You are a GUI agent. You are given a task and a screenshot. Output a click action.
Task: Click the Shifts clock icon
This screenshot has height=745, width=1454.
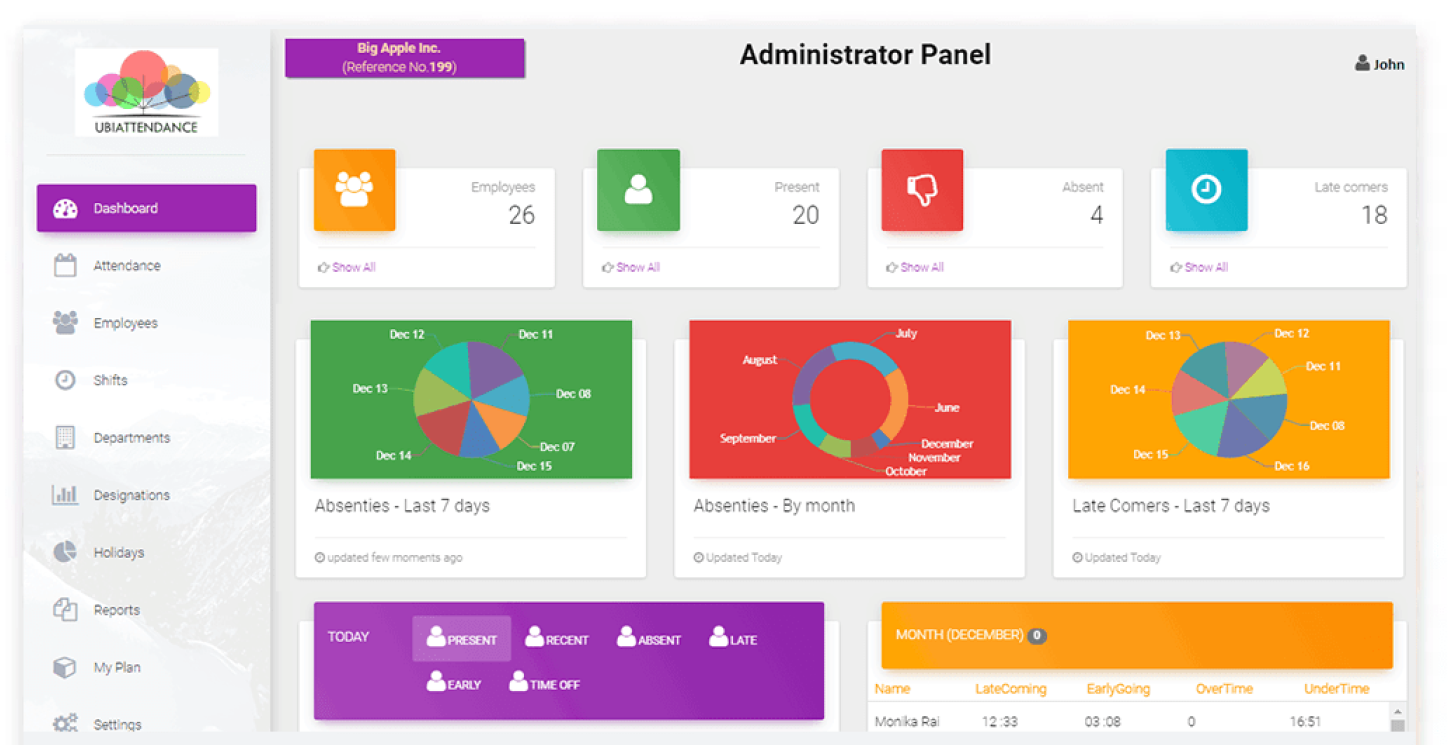(x=65, y=380)
